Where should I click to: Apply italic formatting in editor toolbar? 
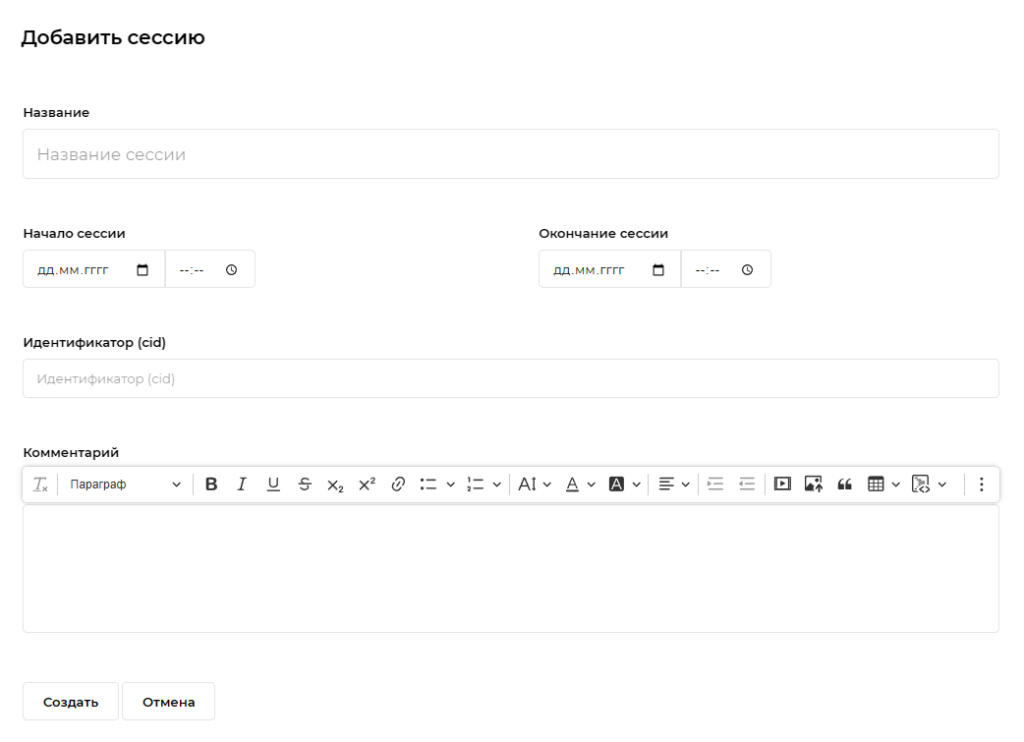[241, 485]
